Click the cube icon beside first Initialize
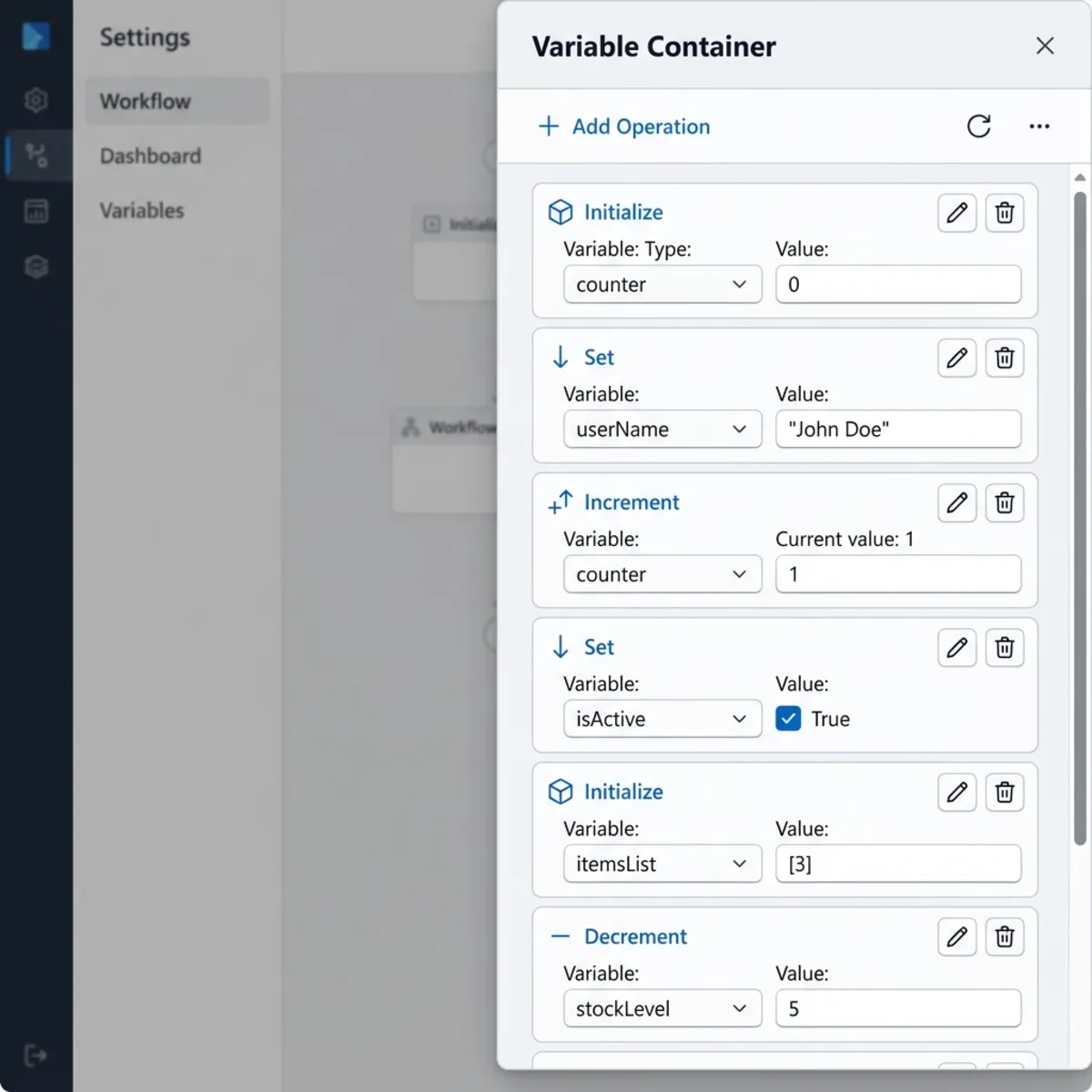 (561, 212)
